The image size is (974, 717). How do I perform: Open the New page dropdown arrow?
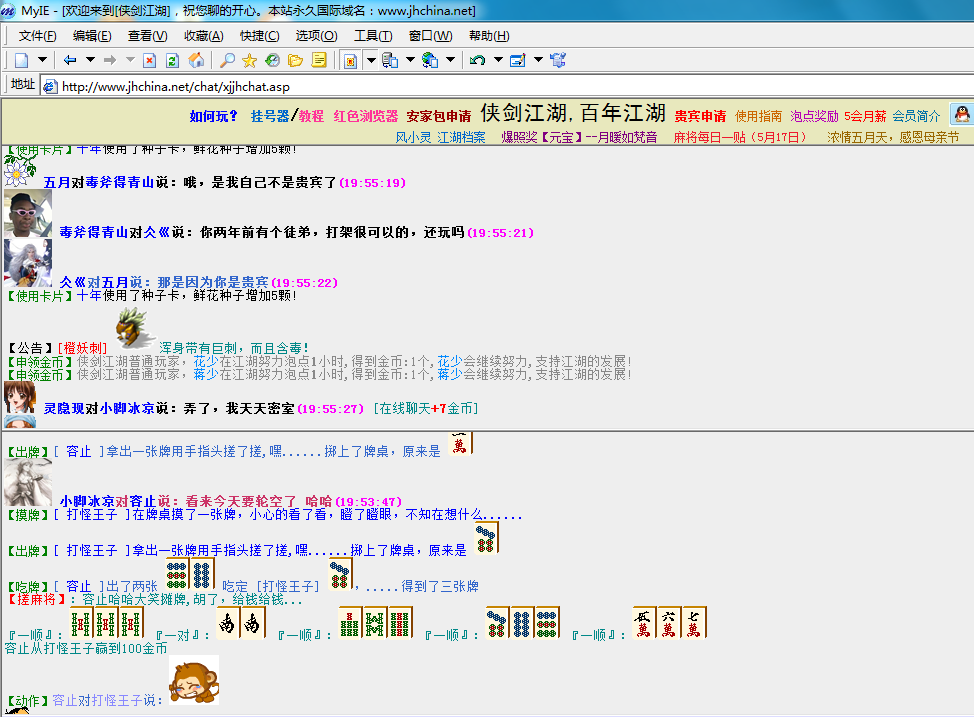point(42,60)
